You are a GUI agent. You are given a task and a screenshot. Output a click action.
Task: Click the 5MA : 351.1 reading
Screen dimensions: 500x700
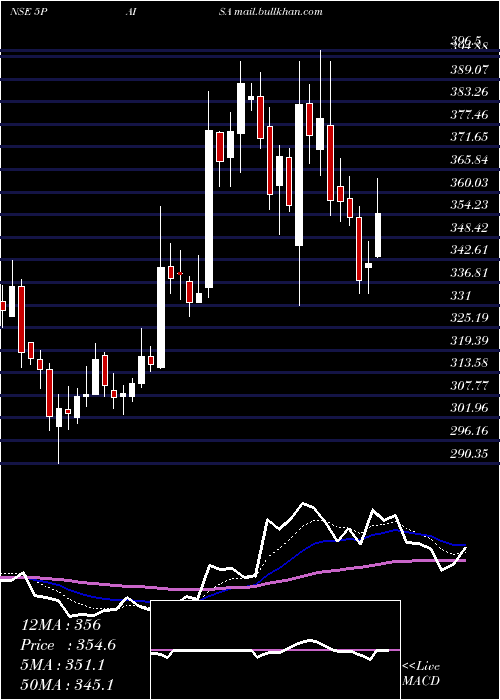click(62, 665)
